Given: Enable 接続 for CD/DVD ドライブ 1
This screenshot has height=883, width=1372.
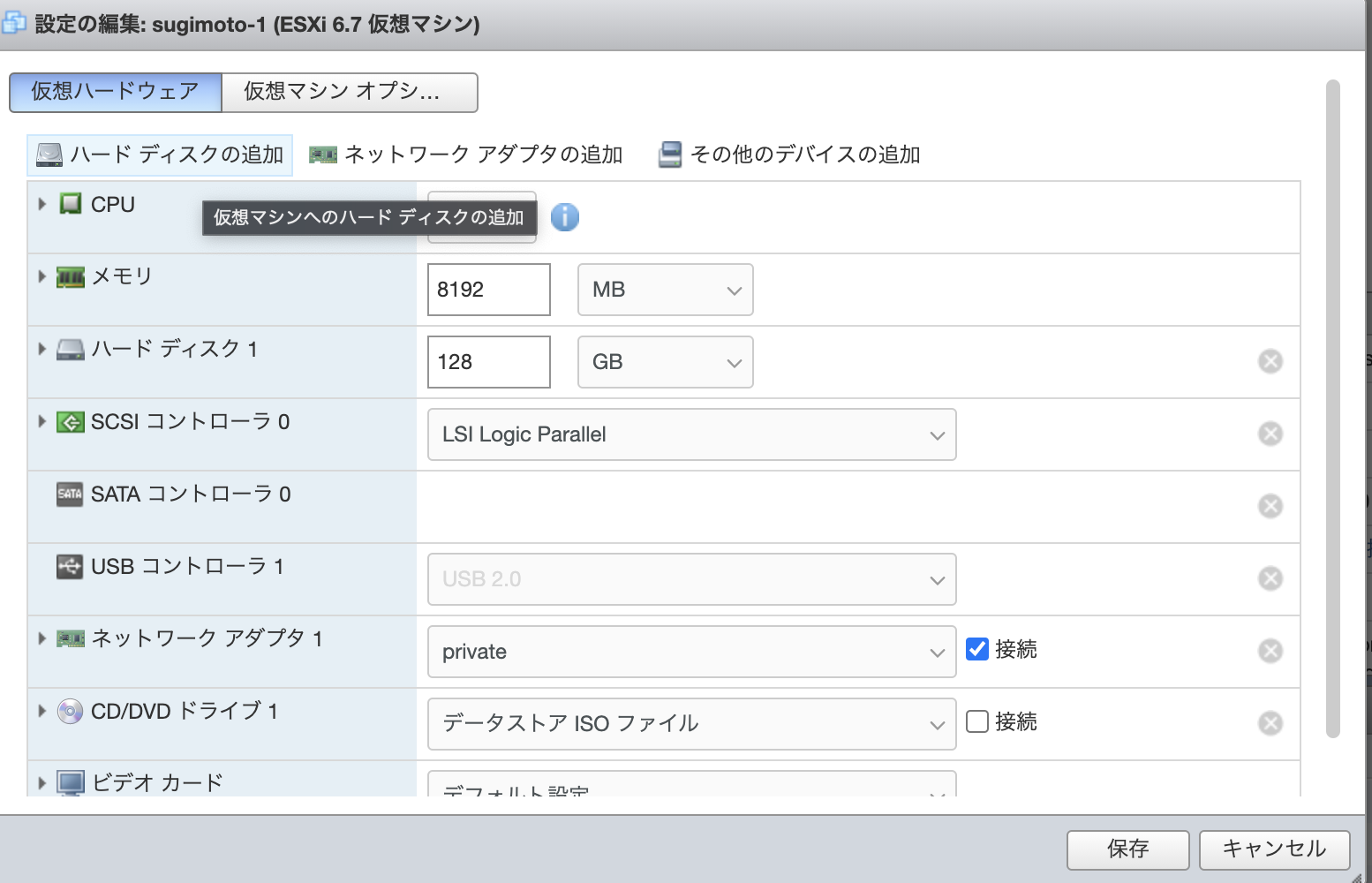Looking at the screenshot, I should pyautogui.click(x=976, y=722).
